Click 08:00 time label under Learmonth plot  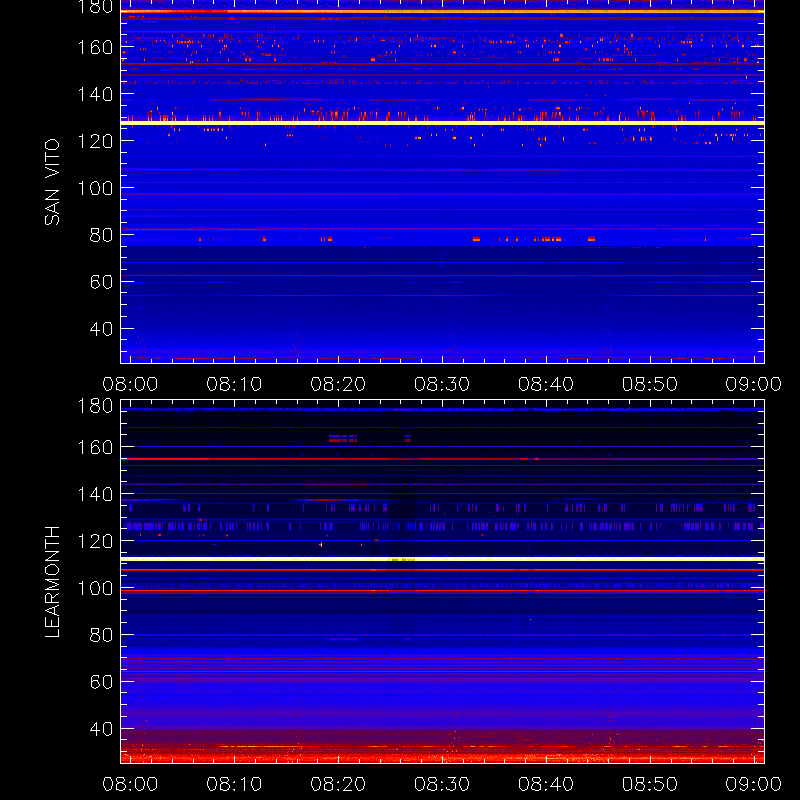pos(130,784)
